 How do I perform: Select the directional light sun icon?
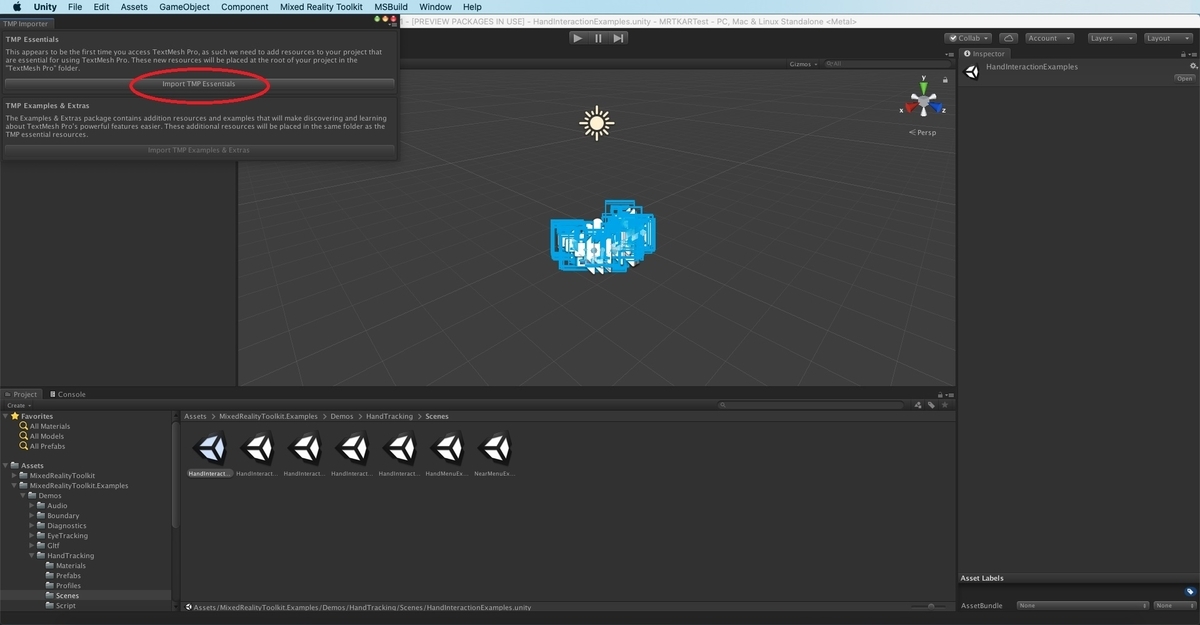pos(597,123)
